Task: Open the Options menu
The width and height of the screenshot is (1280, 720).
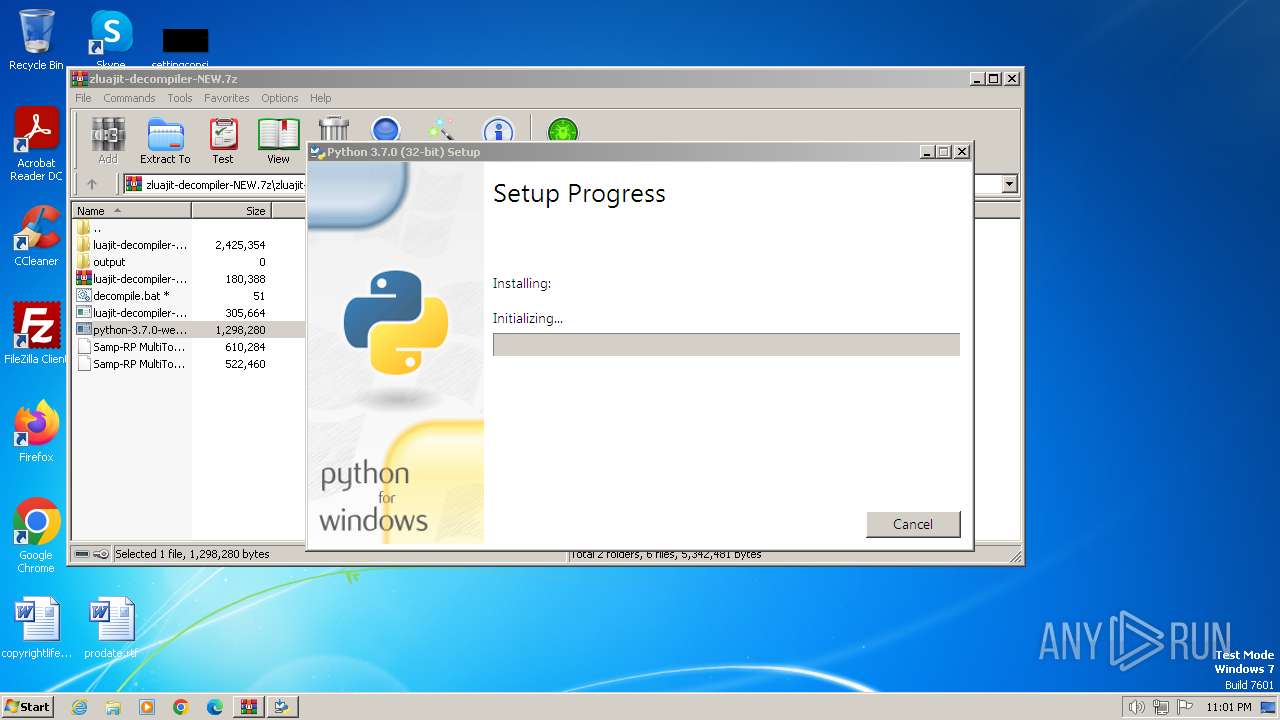Action: click(280, 98)
